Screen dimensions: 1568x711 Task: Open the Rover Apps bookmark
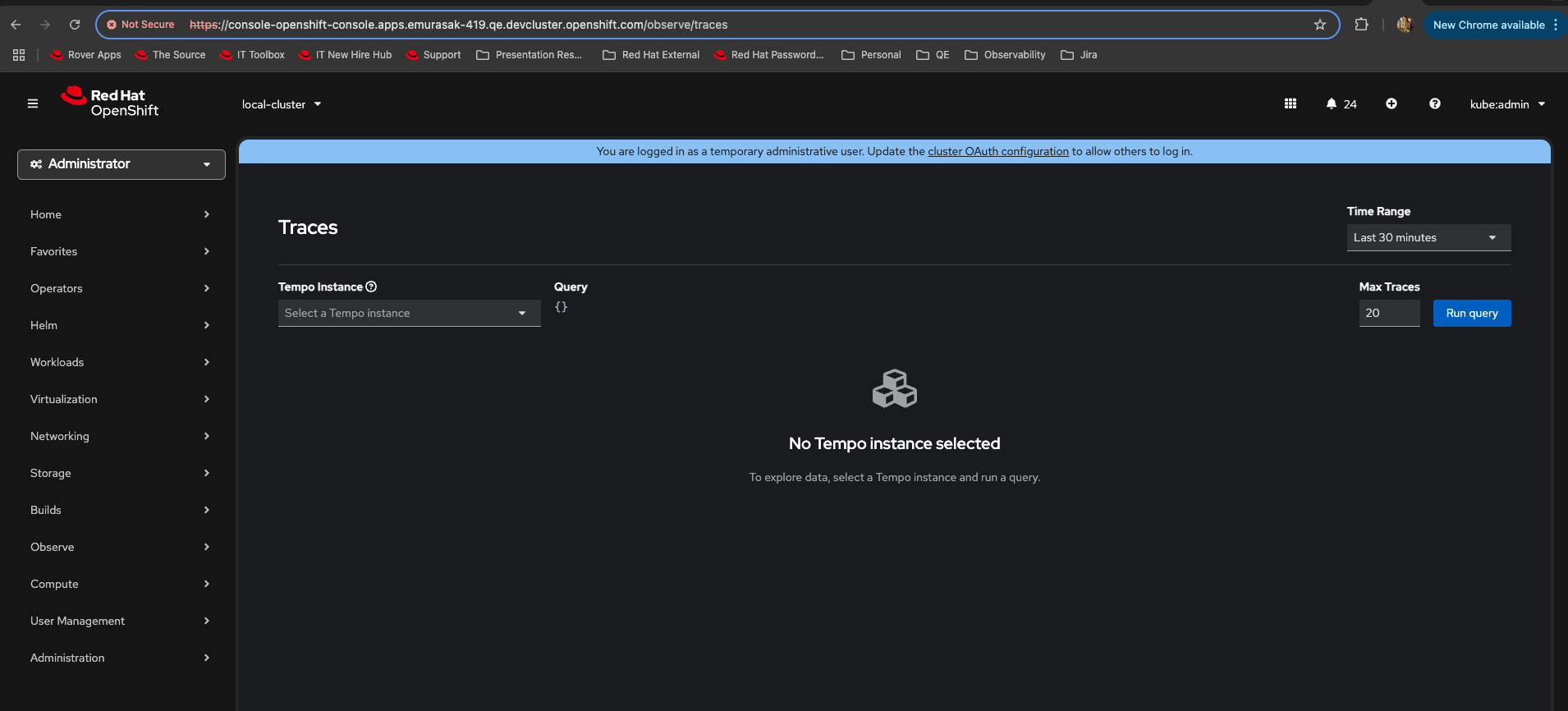[86, 55]
